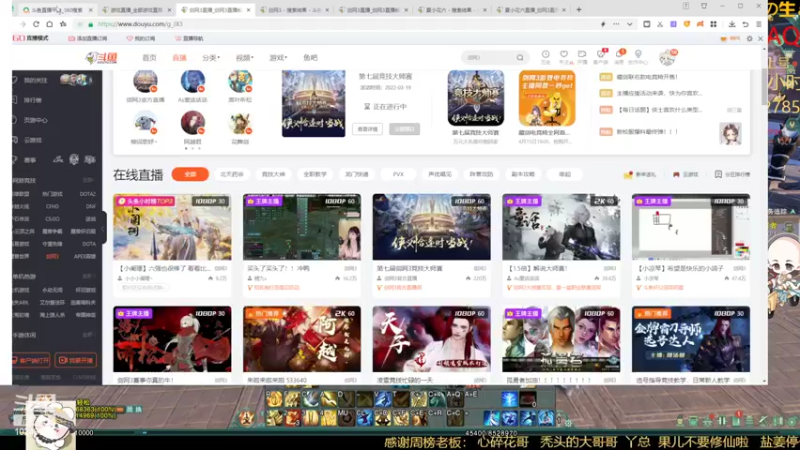Click the second carousel dot under streamer avatars
Screen dimensions: 800x450
[192, 148]
